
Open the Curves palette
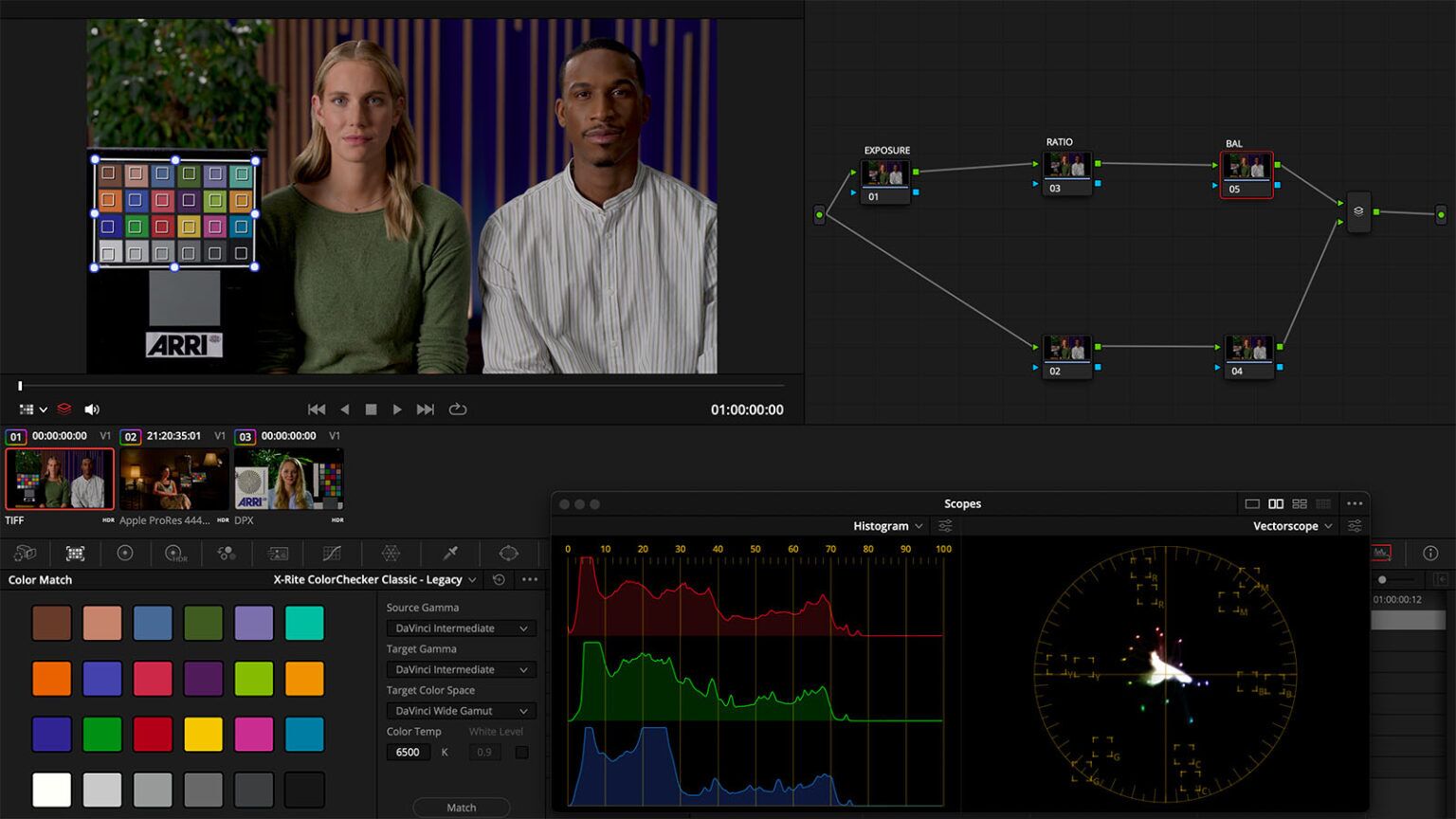[x=332, y=554]
